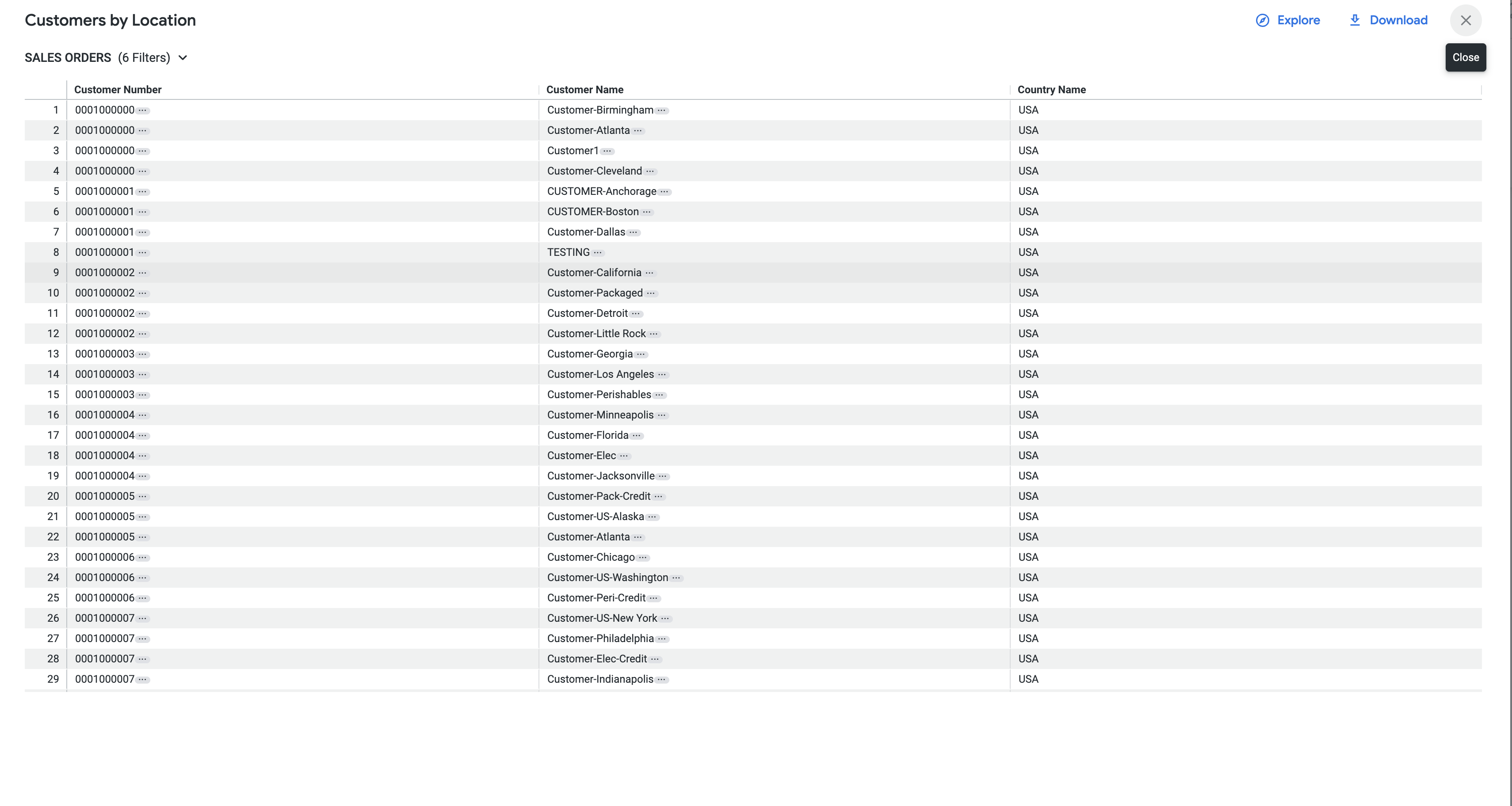
Task: Open customer number ellipsis in row 23
Action: (x=143, y=558)
